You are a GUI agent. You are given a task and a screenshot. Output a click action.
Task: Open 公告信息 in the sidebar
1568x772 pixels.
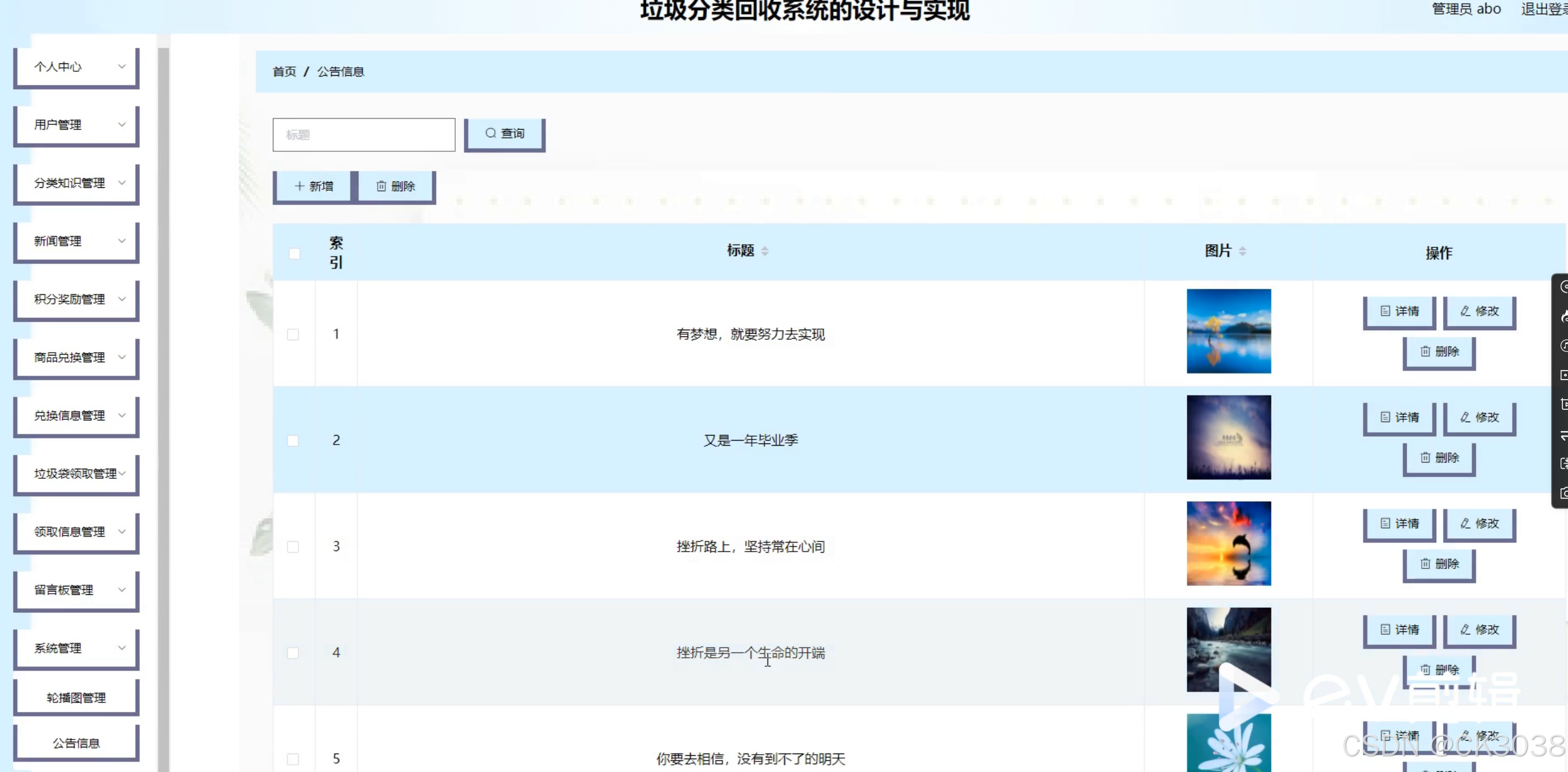pos(77,743)
